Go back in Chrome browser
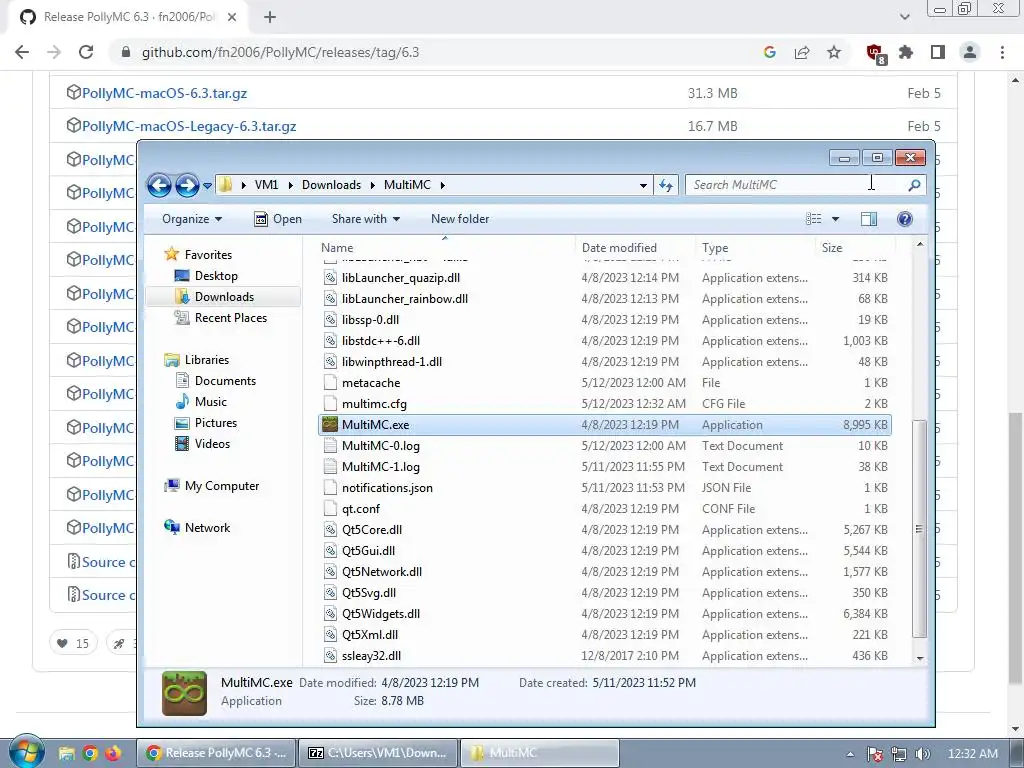This screenshot has height=768, width=1024. click(x=22, y=52)
